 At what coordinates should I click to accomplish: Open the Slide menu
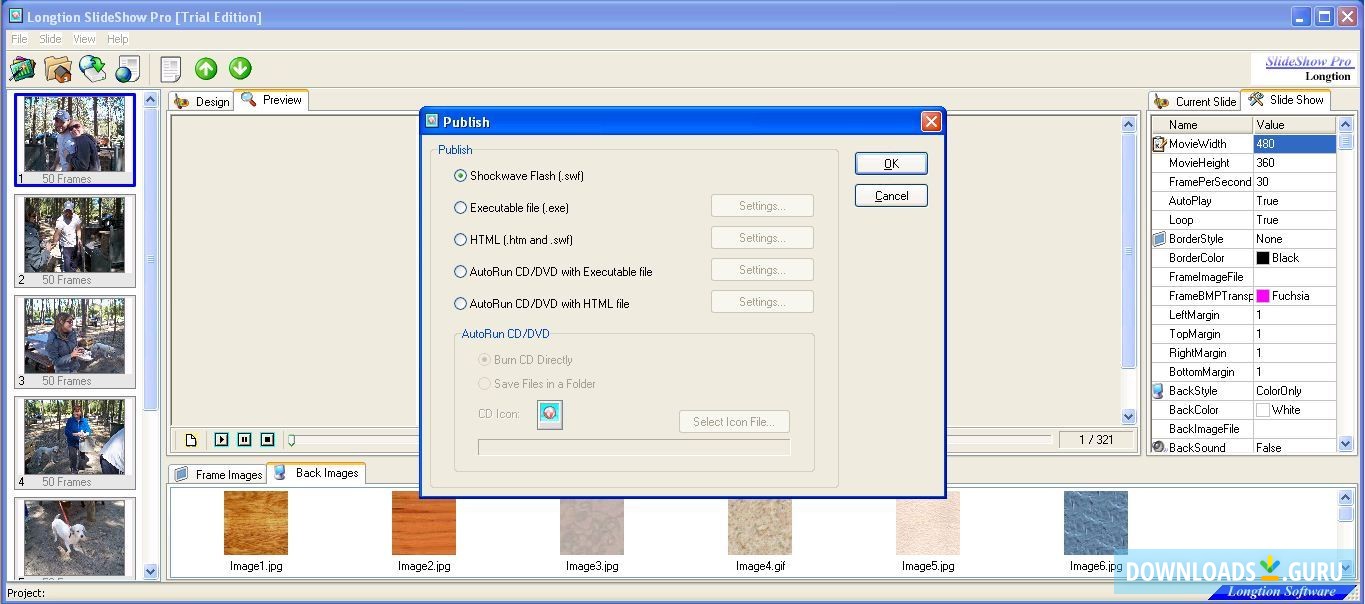(50, 39)
